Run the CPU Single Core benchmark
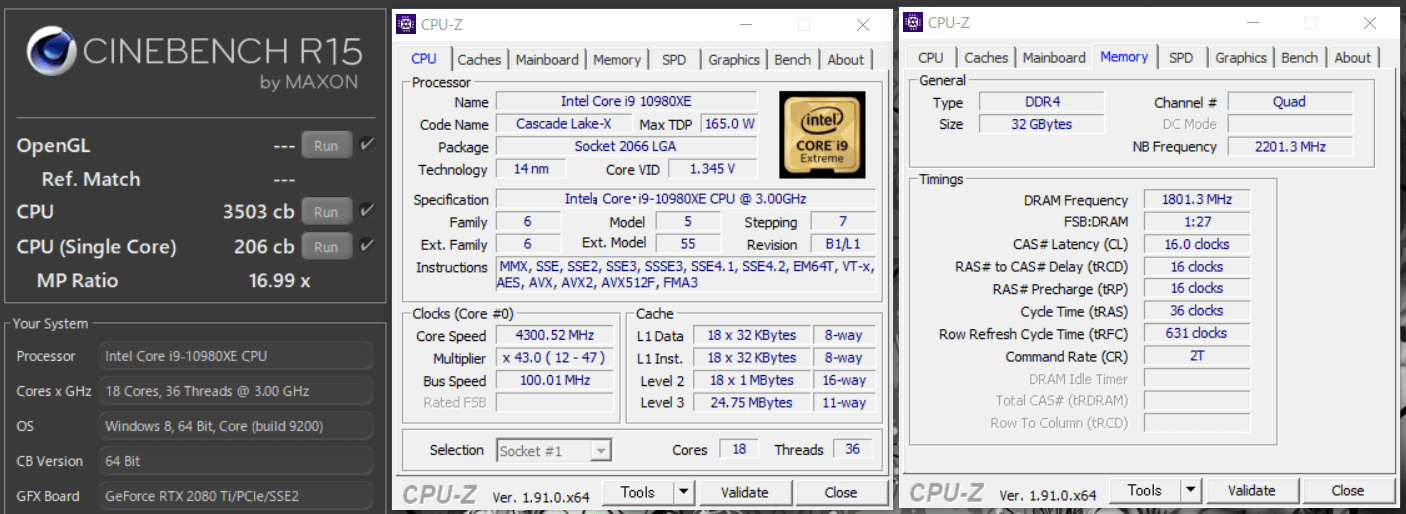The width and height of the screenshot is (1406, 514). pyautogui.click(x=326, y=246)
